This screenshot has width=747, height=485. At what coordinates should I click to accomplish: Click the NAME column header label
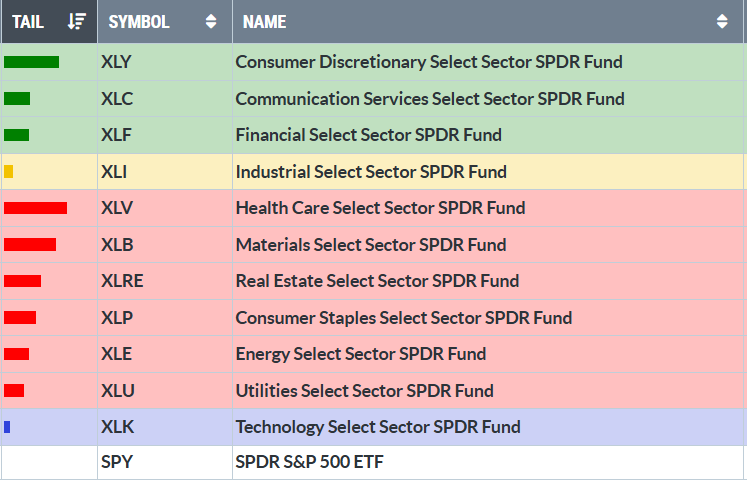pos(264,21)
